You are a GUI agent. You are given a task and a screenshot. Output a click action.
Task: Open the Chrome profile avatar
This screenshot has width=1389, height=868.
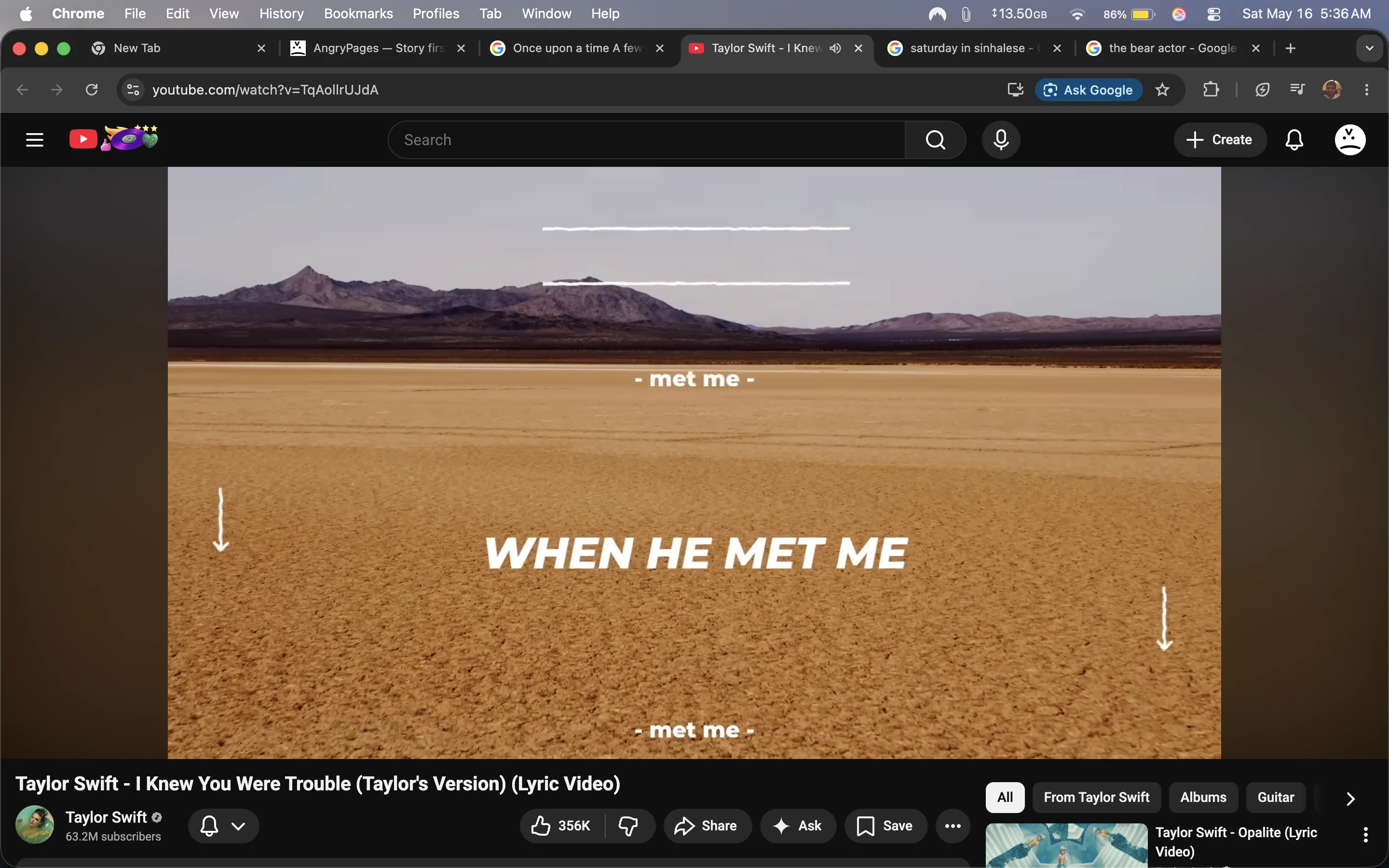point(1332,90)
